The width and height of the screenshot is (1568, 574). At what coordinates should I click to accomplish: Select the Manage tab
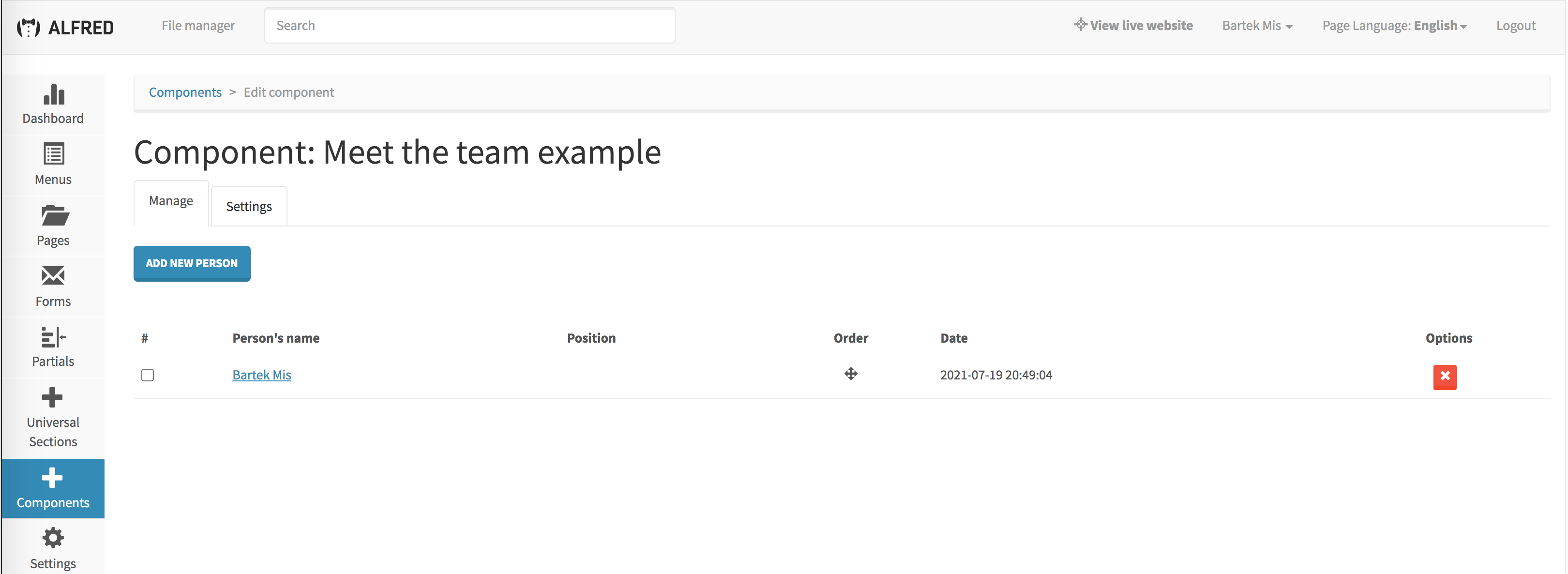pos(170,201)
